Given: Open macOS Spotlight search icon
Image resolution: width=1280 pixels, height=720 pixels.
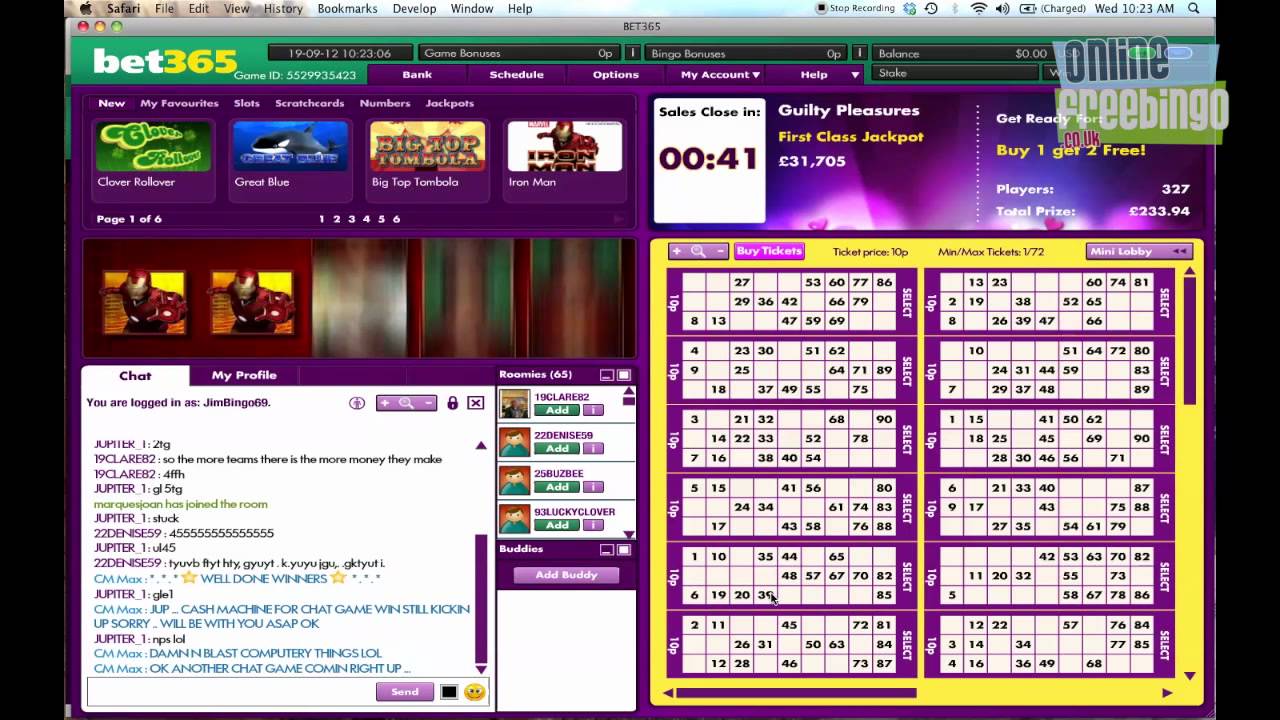Looking at the screenshot, I should tap(1194, 8).
